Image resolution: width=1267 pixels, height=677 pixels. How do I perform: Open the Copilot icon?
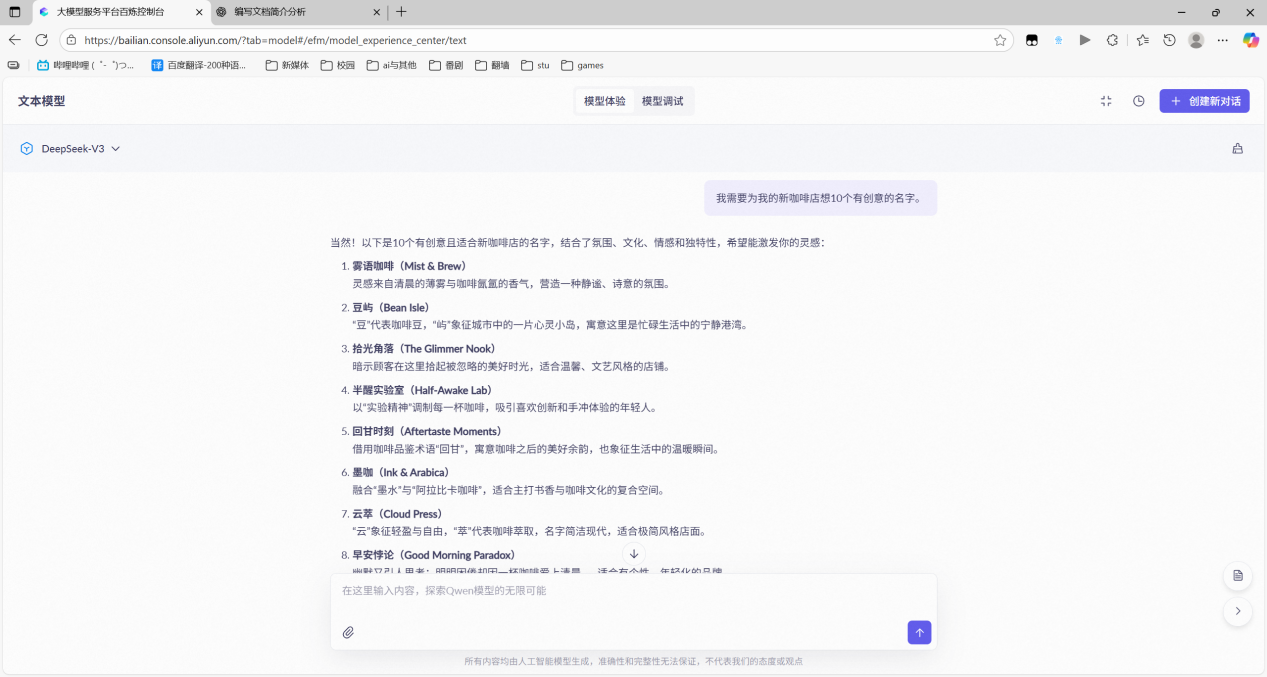coord(1250,40)
